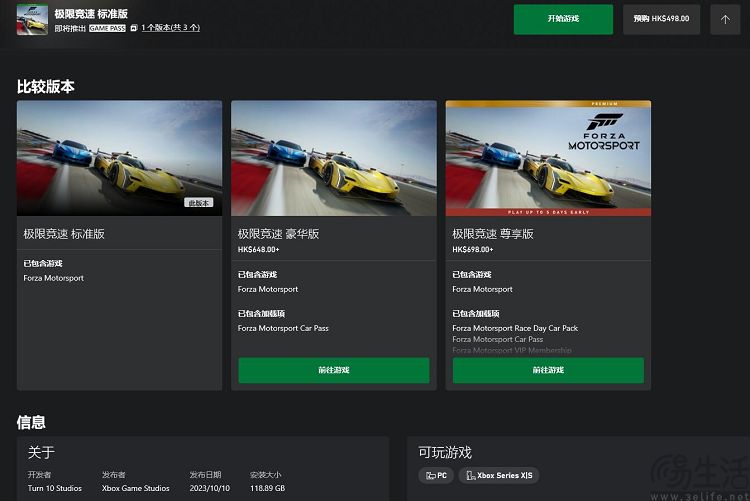Click the 此版本 badge on standard edition
Screen dimensions: 750x501
click(x=199, y=203)
